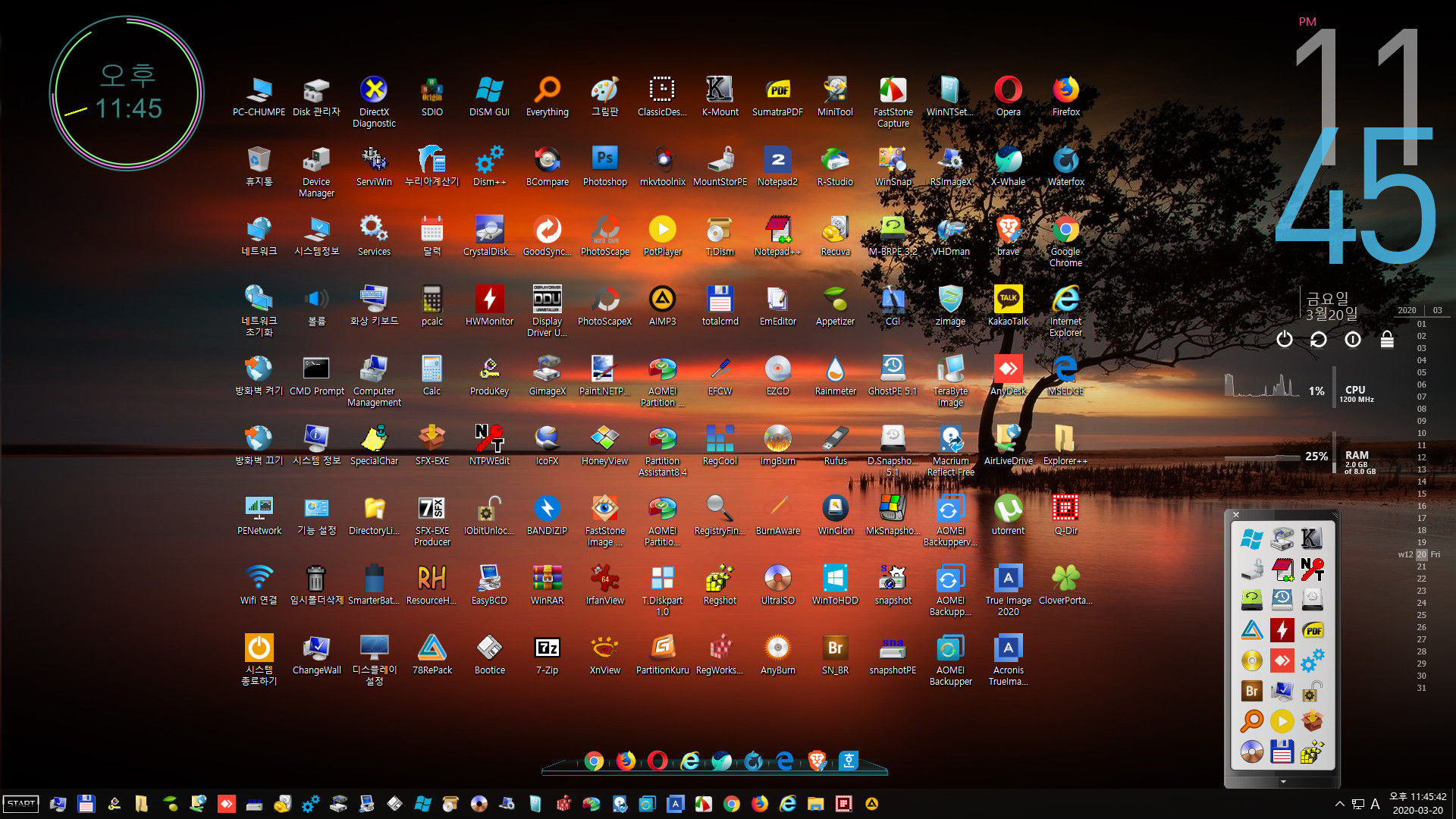Launch Device Manager desktop icon
The width and height of the screenshot is (1456, 819).
point(316,171)
